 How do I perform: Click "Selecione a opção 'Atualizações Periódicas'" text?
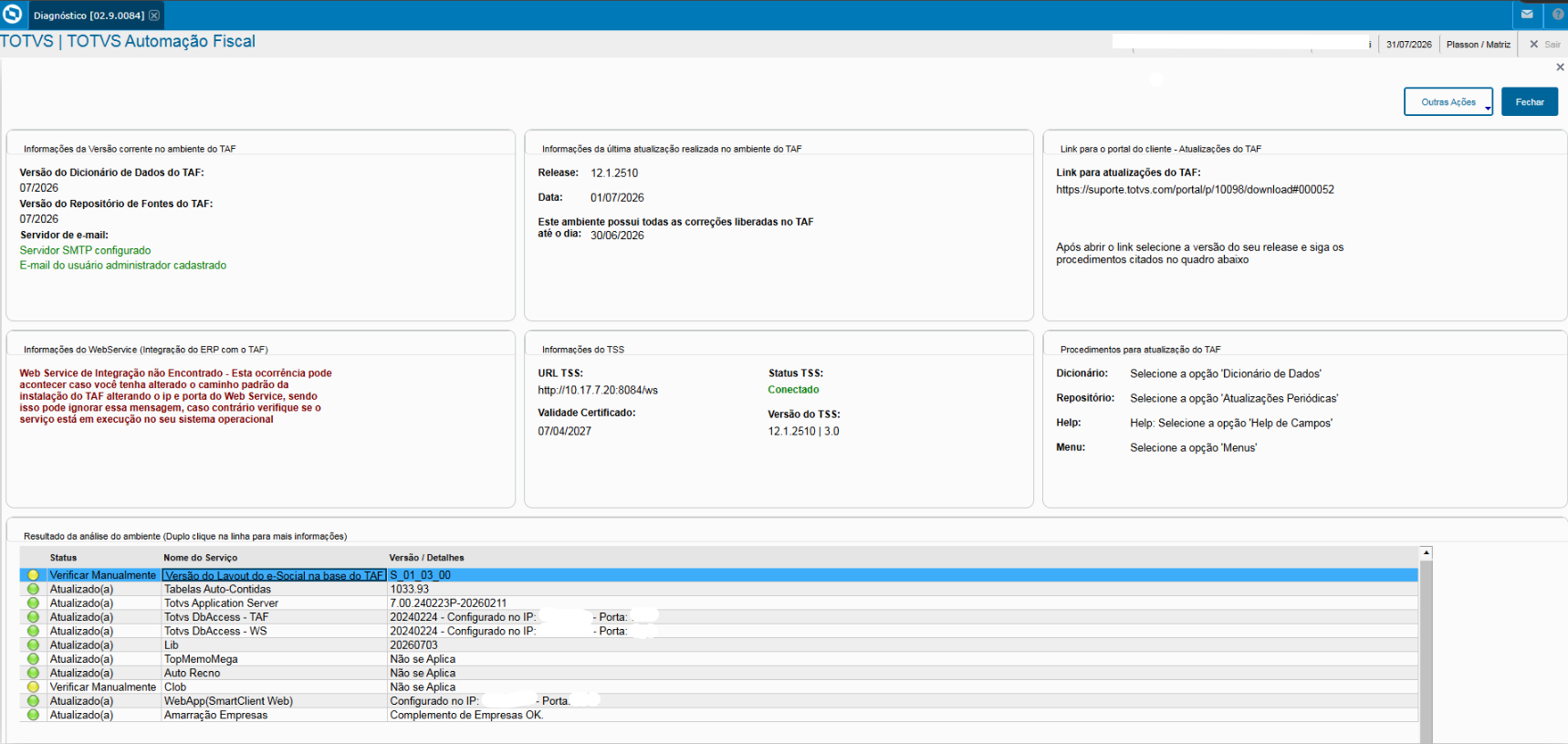coord(1234,399)
